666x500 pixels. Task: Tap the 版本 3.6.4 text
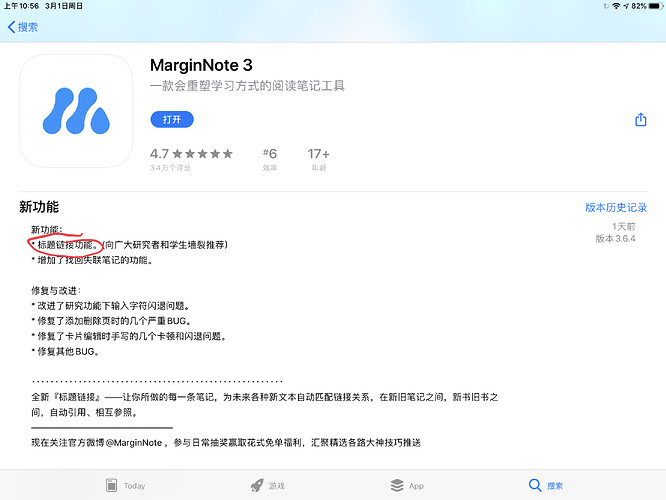[615, 238]
